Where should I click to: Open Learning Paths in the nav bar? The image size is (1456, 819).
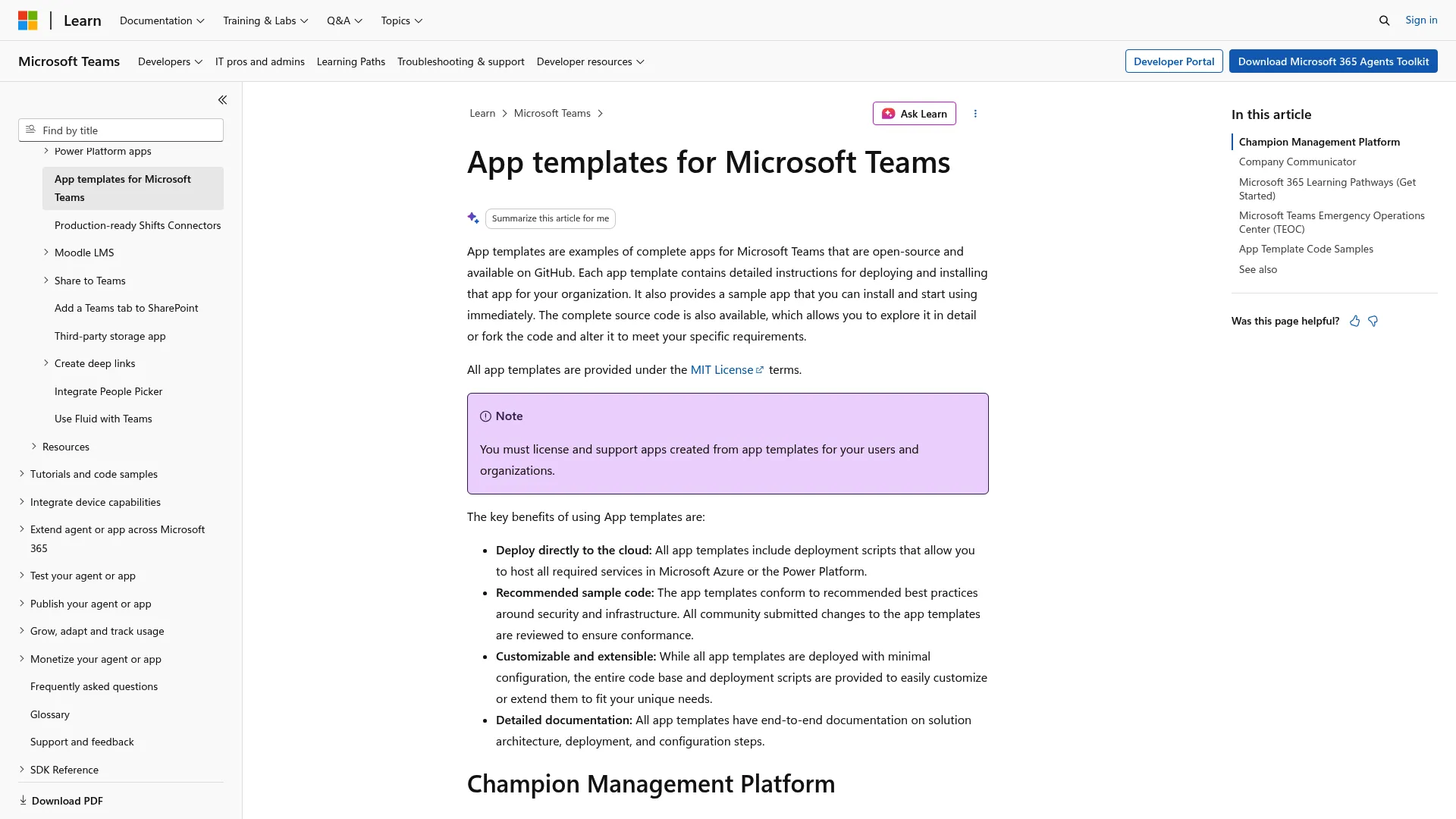tap(350, 61)
